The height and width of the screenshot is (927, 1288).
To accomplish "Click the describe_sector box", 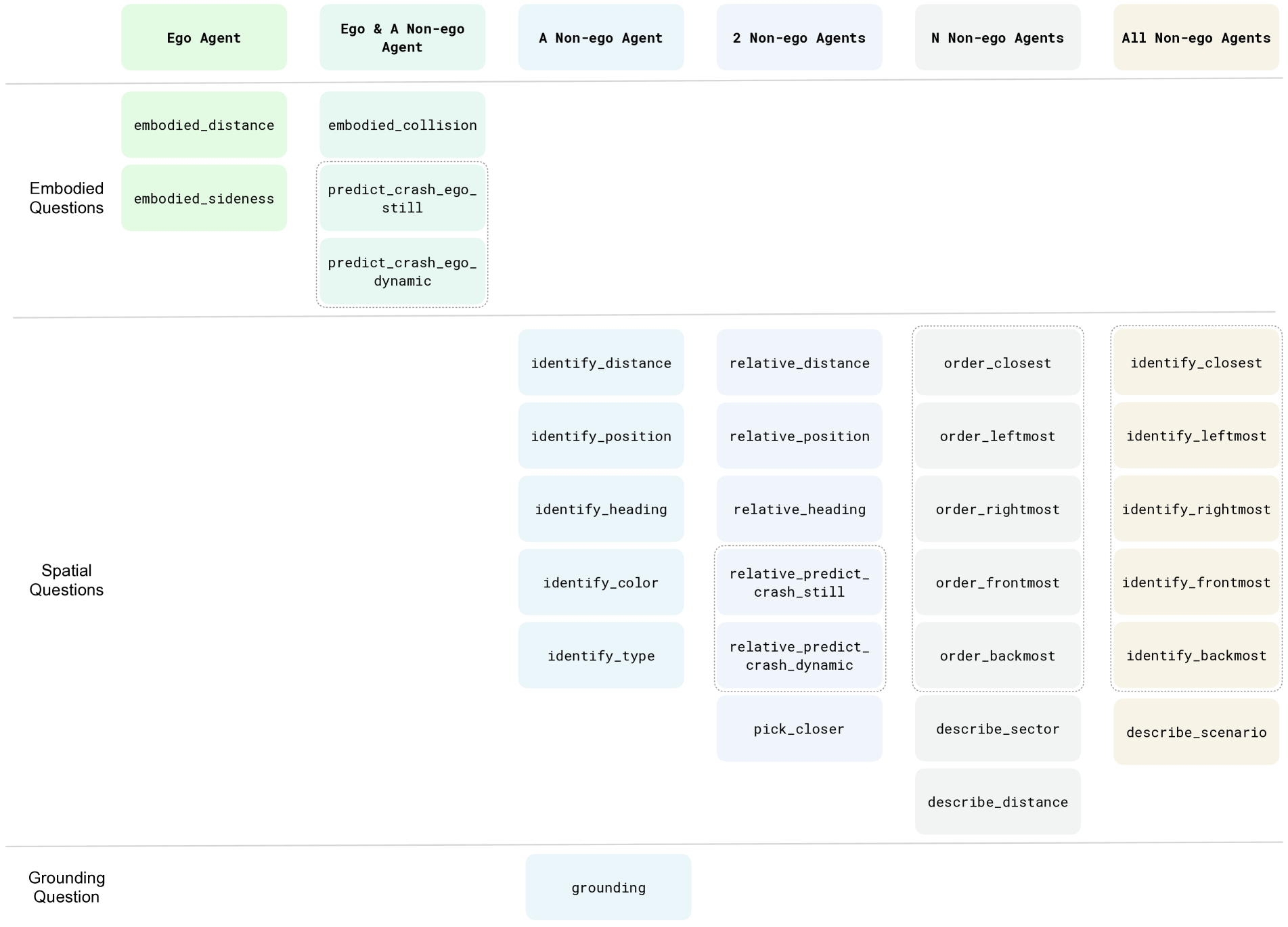I will point(998,729).
